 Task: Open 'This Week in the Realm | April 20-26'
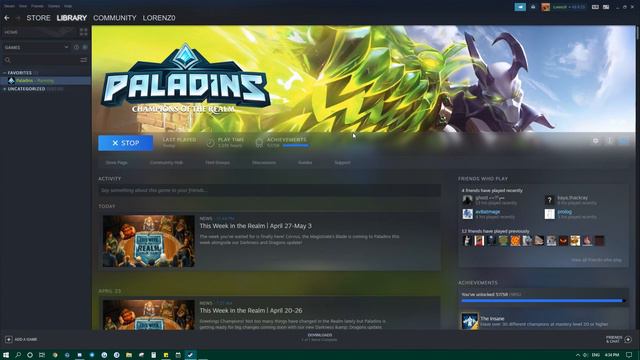point(251,311)
